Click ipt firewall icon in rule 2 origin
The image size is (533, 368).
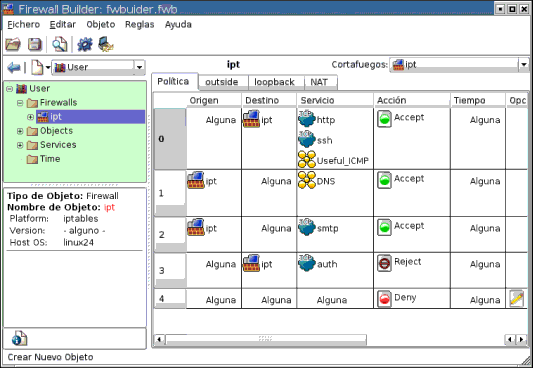coord(196,227)
